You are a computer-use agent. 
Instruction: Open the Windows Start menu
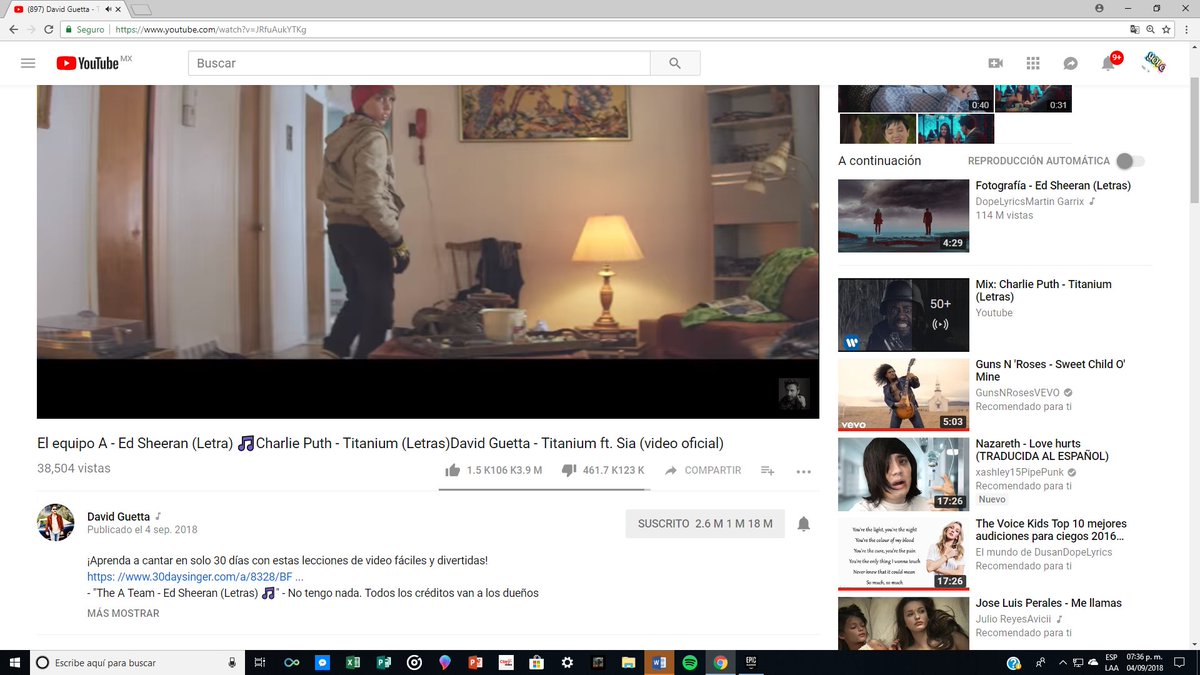[15, 662]
